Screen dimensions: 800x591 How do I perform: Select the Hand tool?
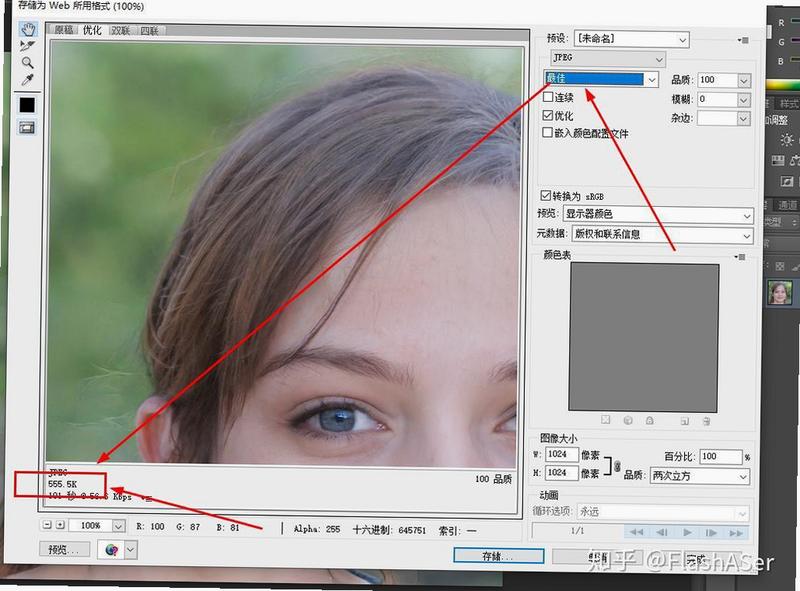(28, 29)
